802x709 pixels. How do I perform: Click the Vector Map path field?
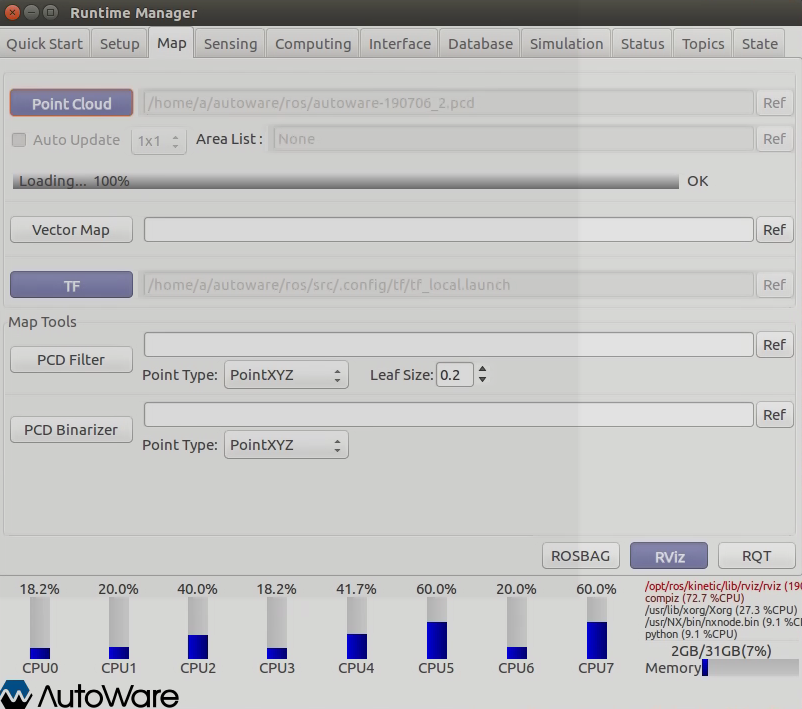click(449, 230)
